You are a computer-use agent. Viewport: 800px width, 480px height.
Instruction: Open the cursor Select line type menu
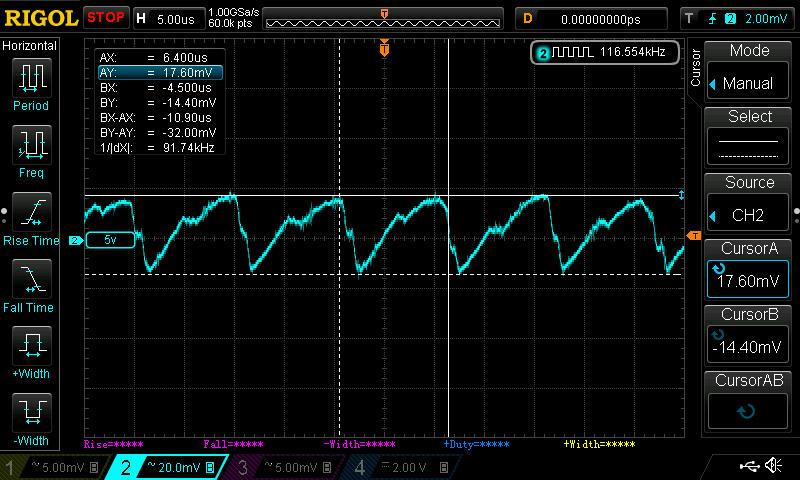point(750,138)
